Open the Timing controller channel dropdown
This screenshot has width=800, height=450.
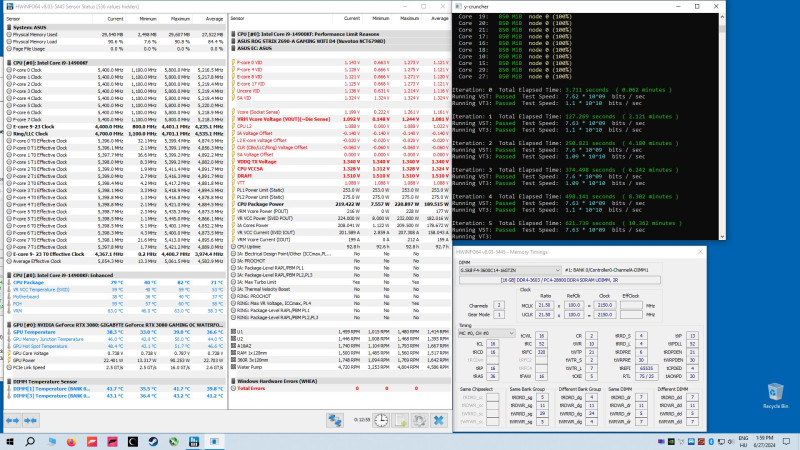[487, 331]
